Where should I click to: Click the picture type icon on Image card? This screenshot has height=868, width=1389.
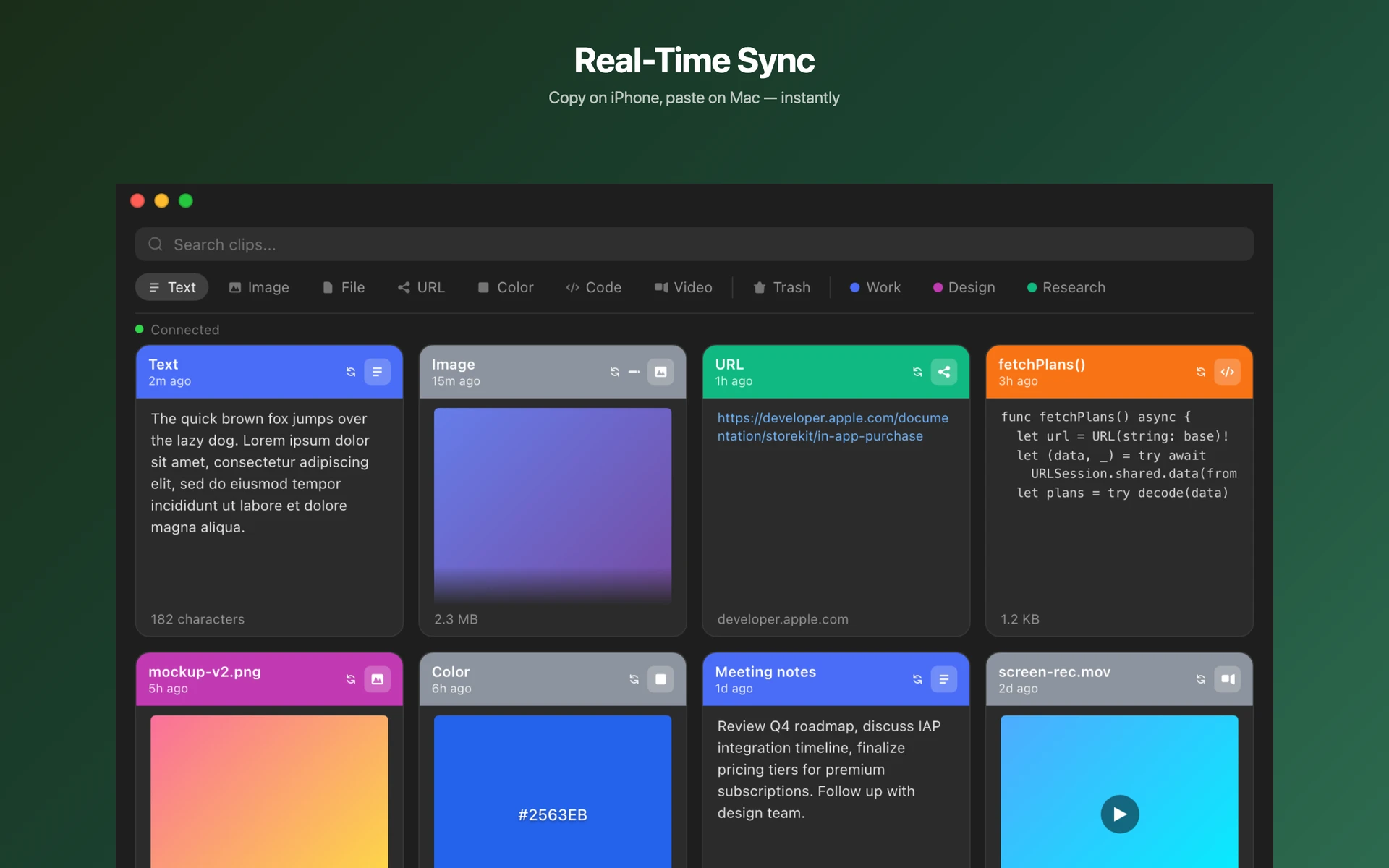pyautogui.click(x=660, y=372)
